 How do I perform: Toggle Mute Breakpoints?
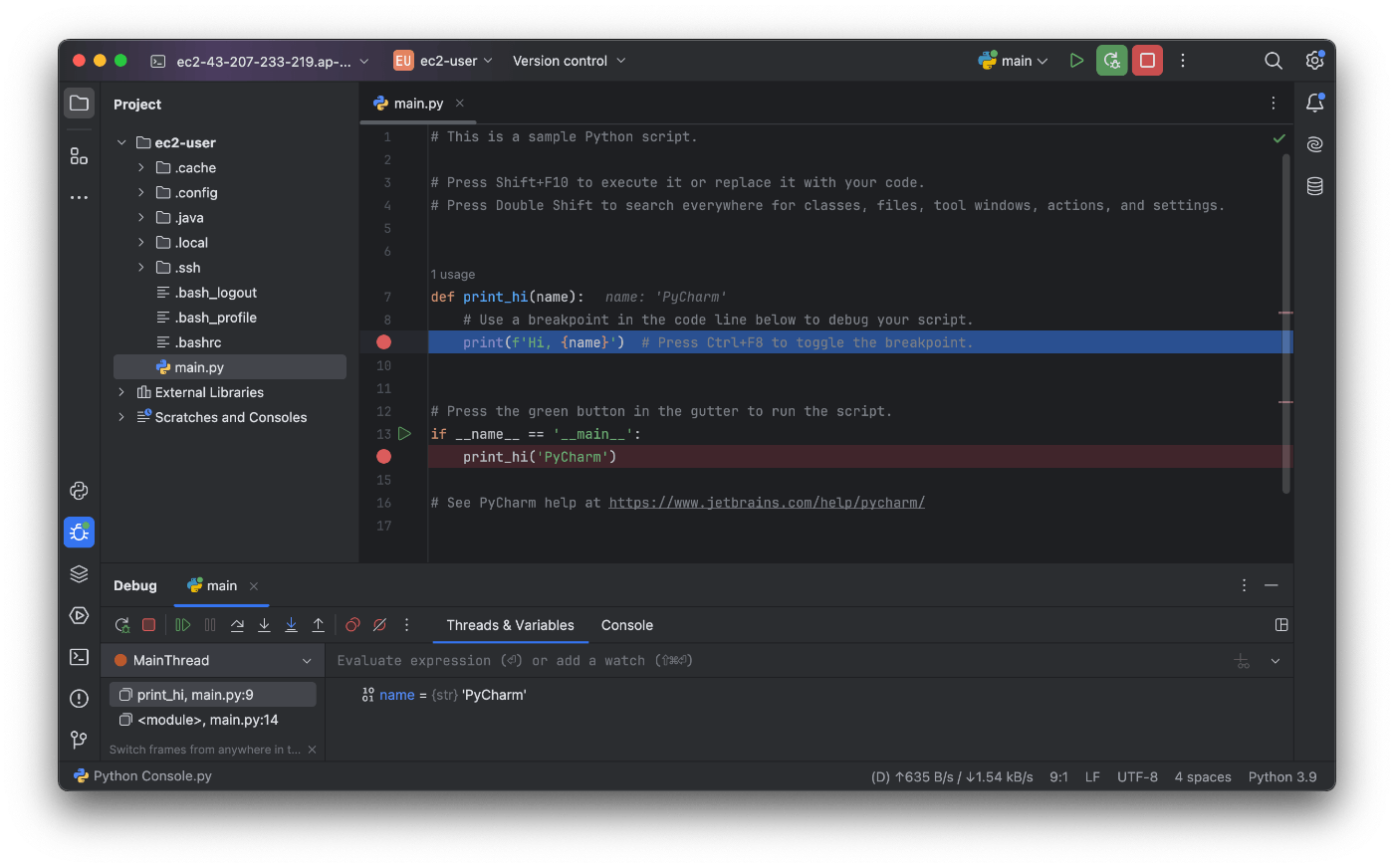pos(379,625)
